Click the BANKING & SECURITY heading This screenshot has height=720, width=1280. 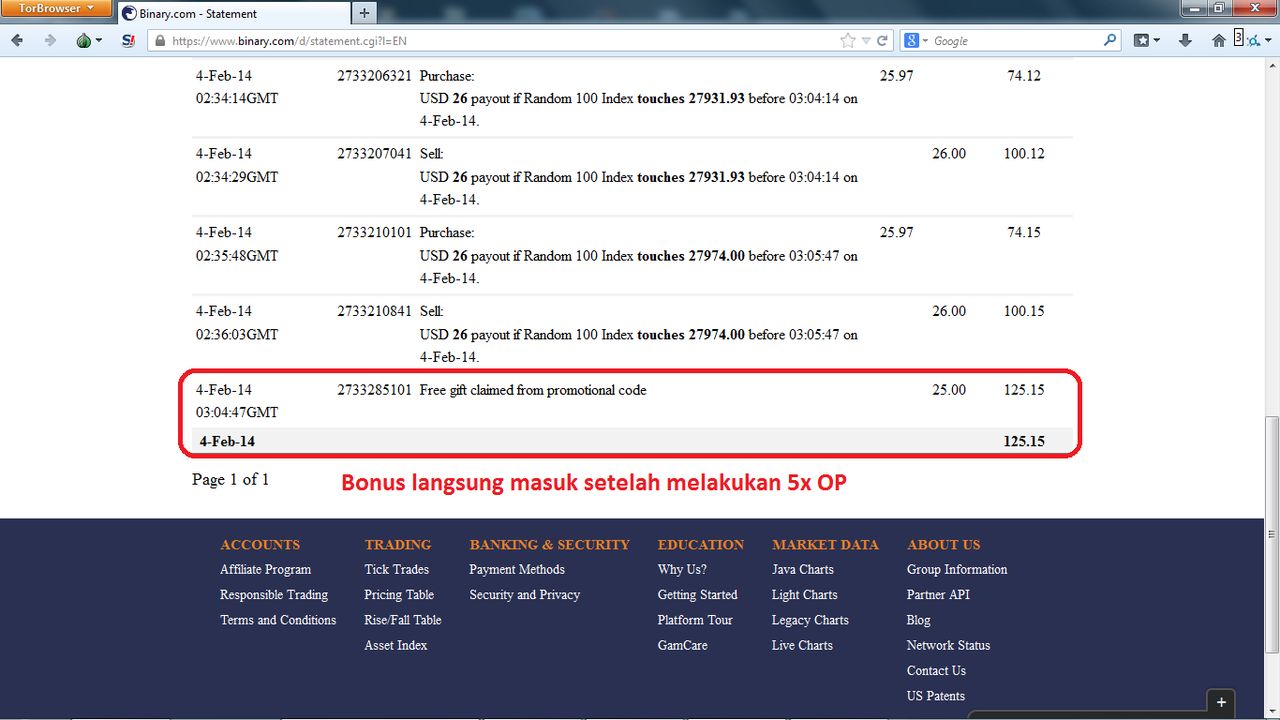[549, 545]
